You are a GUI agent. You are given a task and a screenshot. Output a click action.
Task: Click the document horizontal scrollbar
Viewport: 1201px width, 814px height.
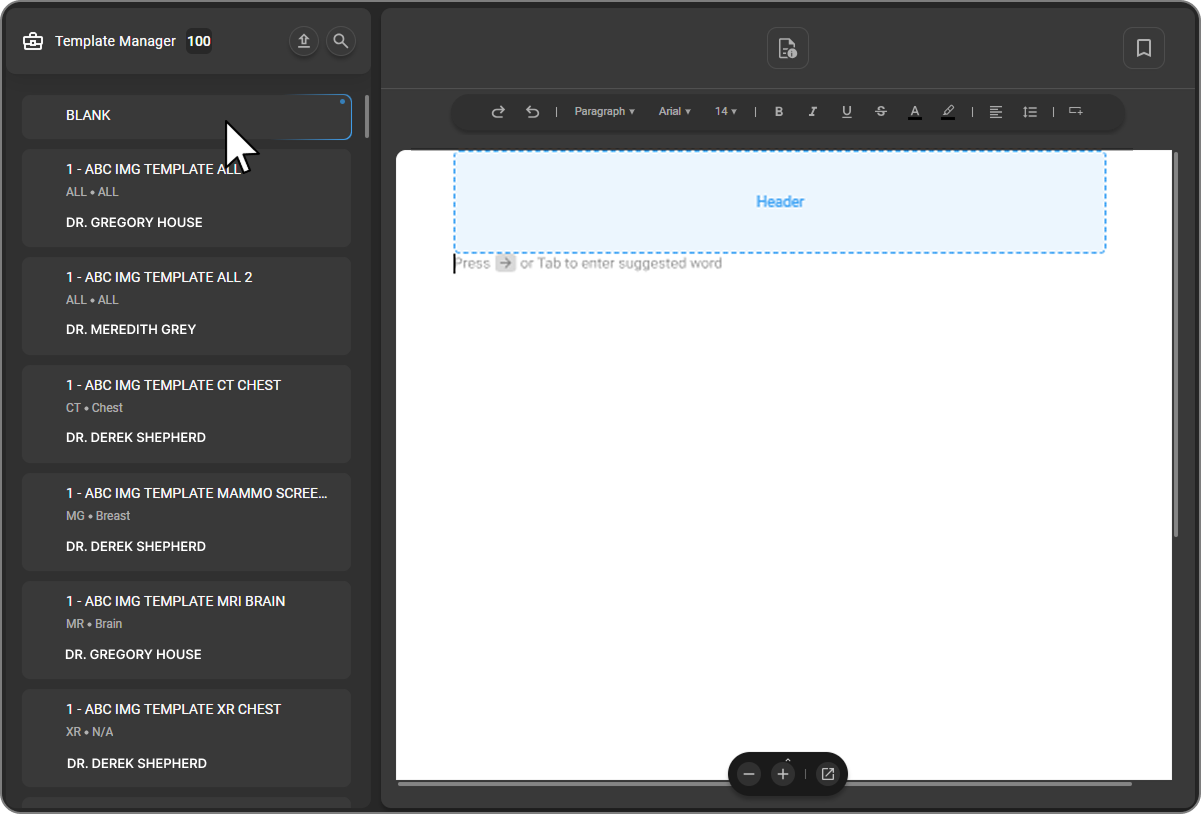pos(765,784)
